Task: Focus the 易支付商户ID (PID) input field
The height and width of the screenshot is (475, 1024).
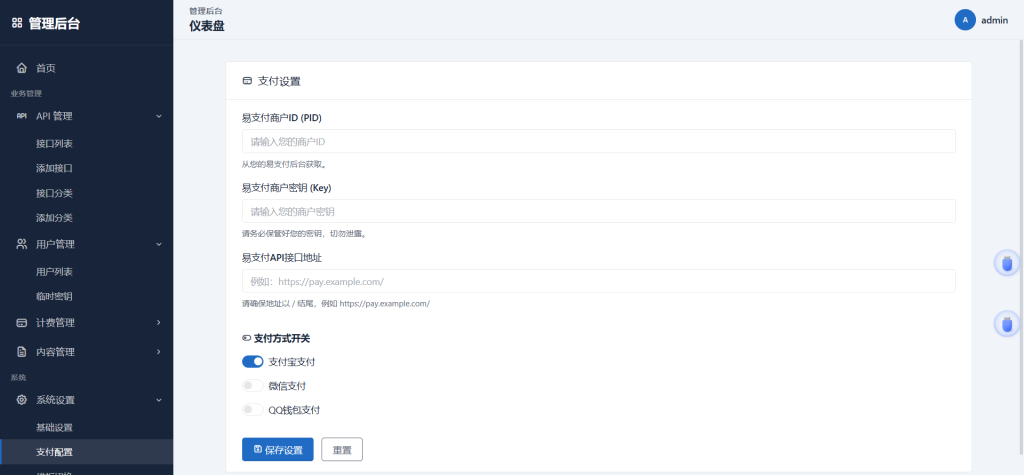Action: click(599, 141)
